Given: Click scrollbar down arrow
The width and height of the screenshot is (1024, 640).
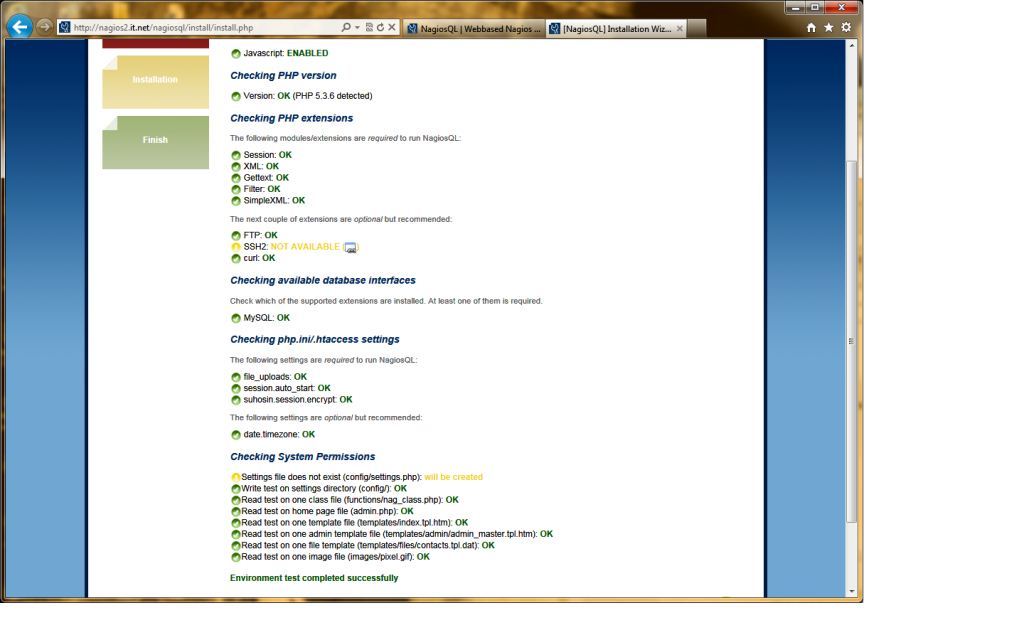Looking at the screenshot, I should (852, 592).
